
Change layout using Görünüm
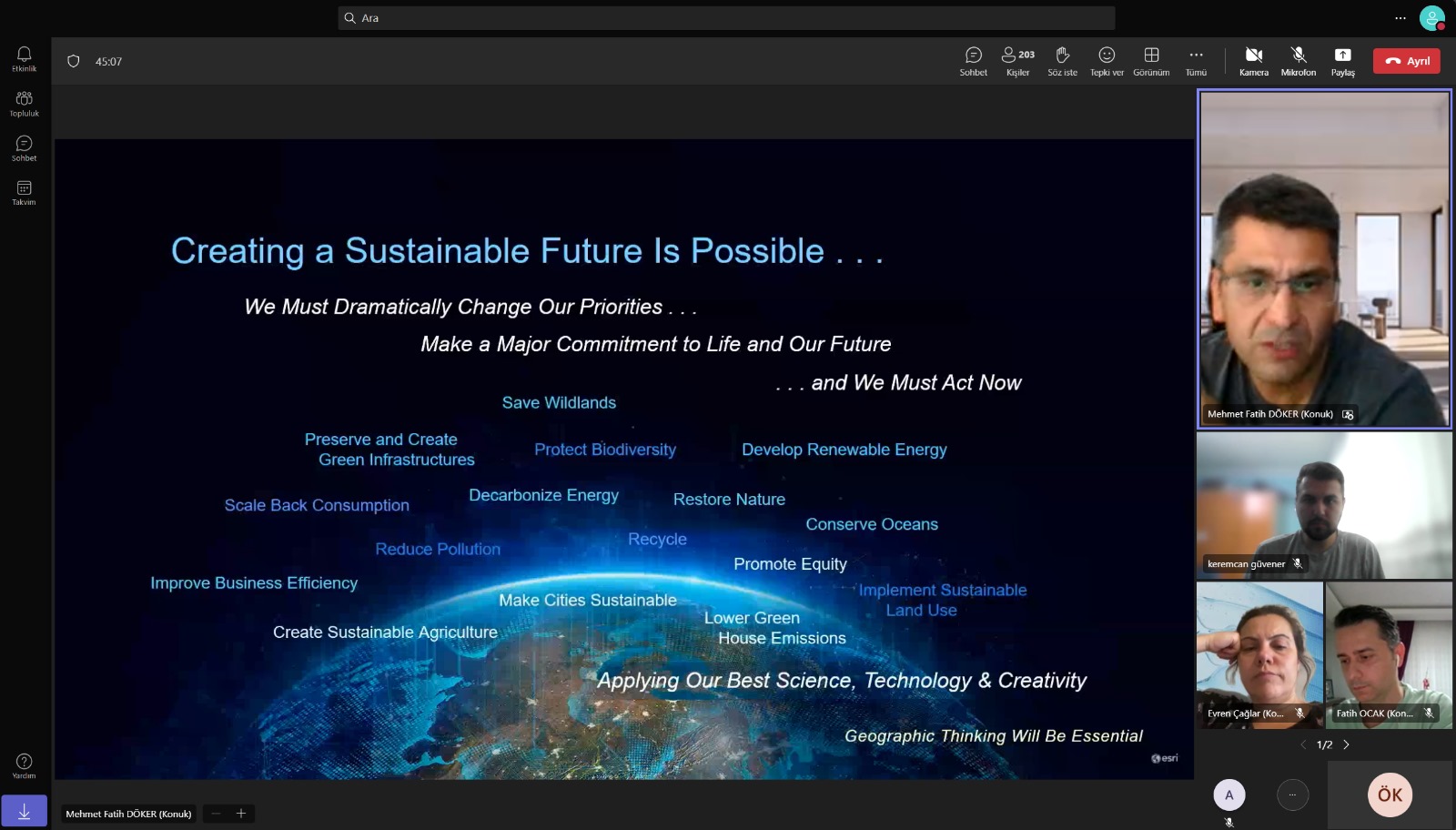(1151, 61)
